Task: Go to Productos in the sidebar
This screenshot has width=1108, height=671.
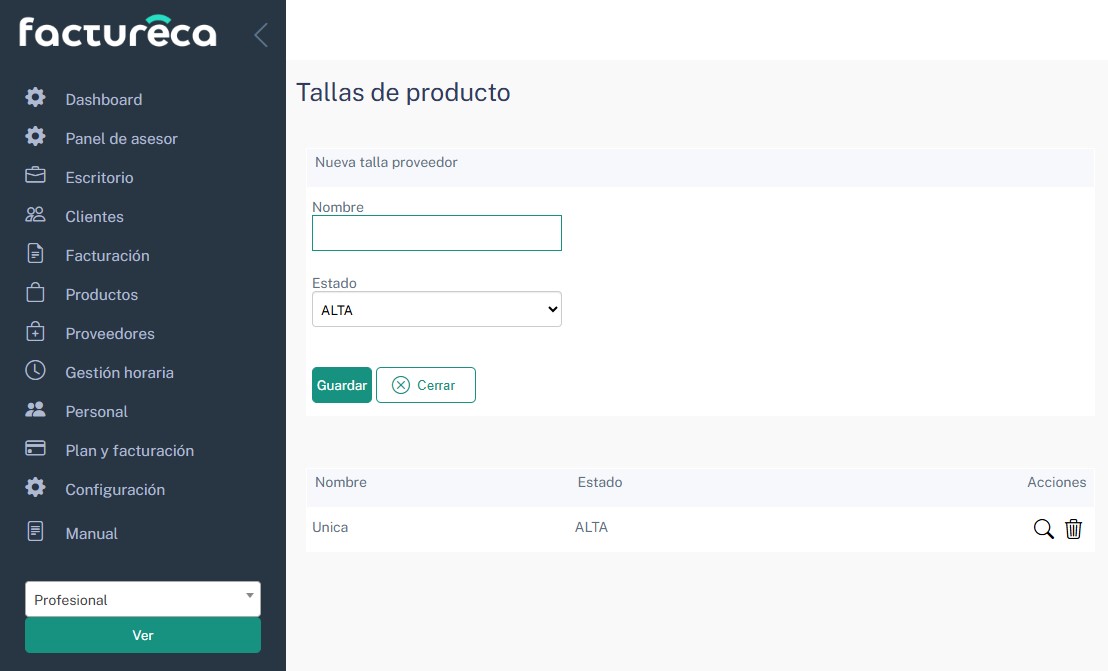Action: coord(101,295)
